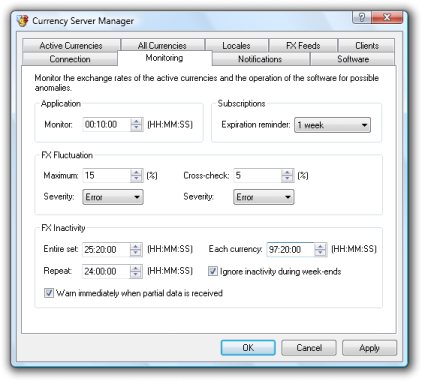Click the Maximum fluctuation value field
The image size is (422, 381).
pos(106,175)
